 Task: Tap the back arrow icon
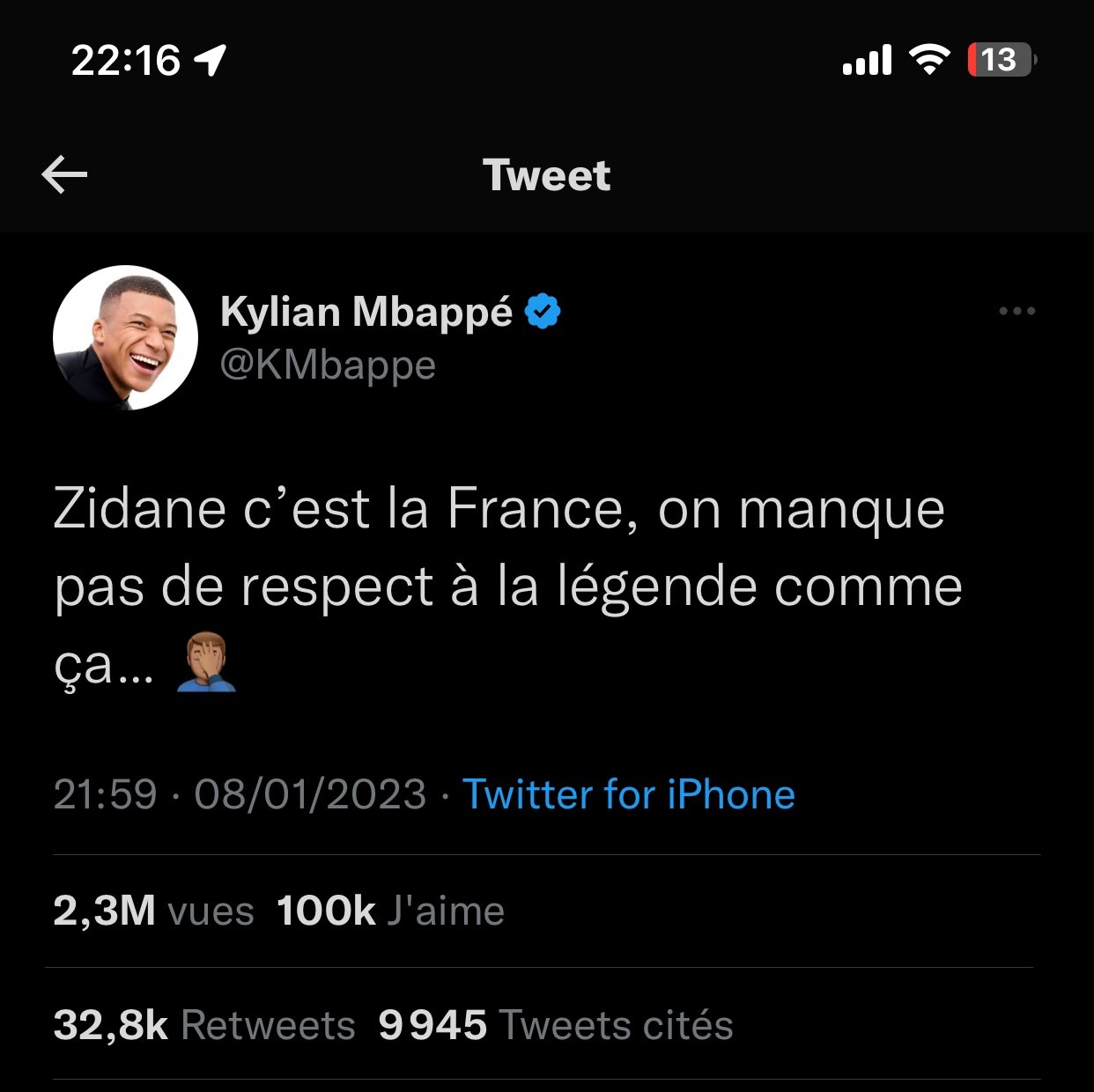[64, 174]
